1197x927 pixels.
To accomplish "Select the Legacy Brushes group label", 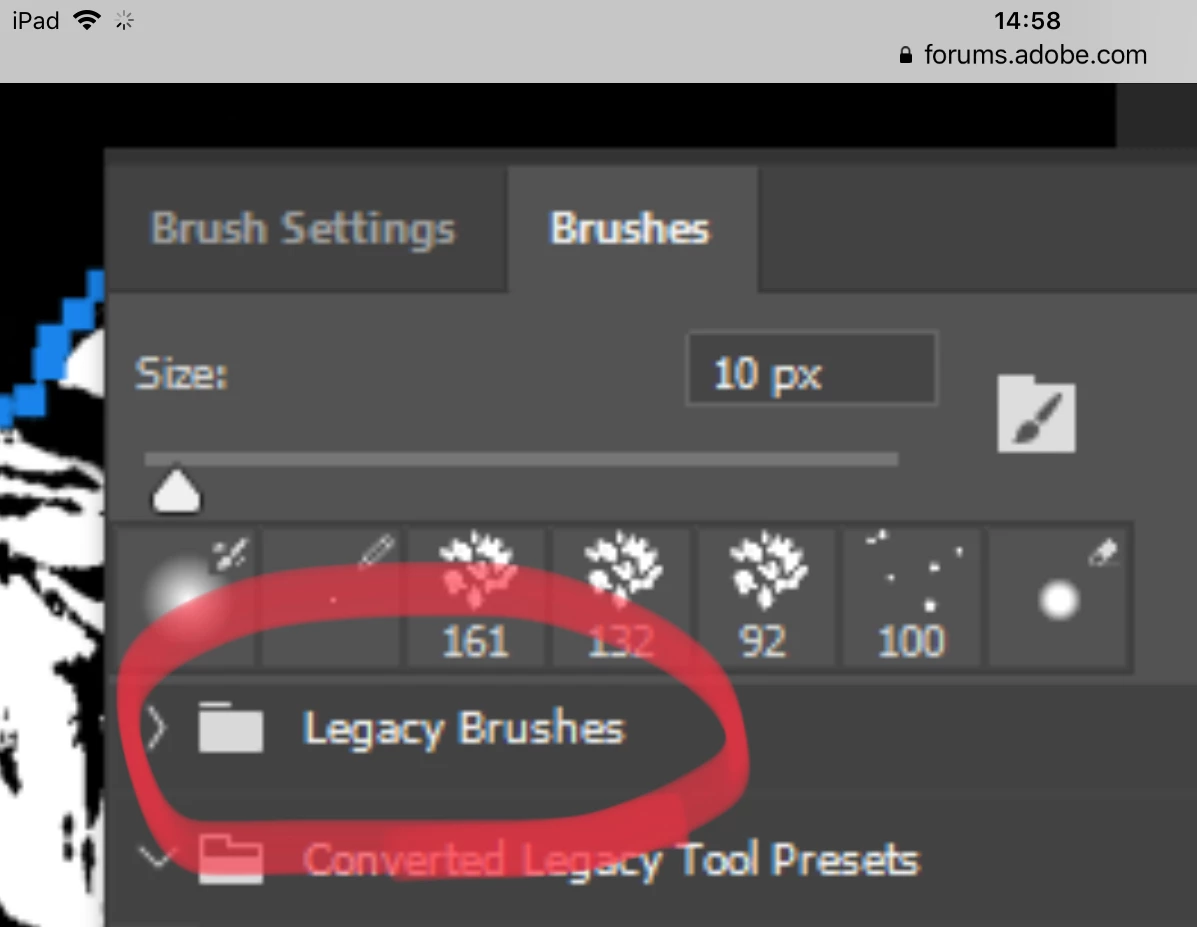I will pyautogui.click(x=463, y=728).
